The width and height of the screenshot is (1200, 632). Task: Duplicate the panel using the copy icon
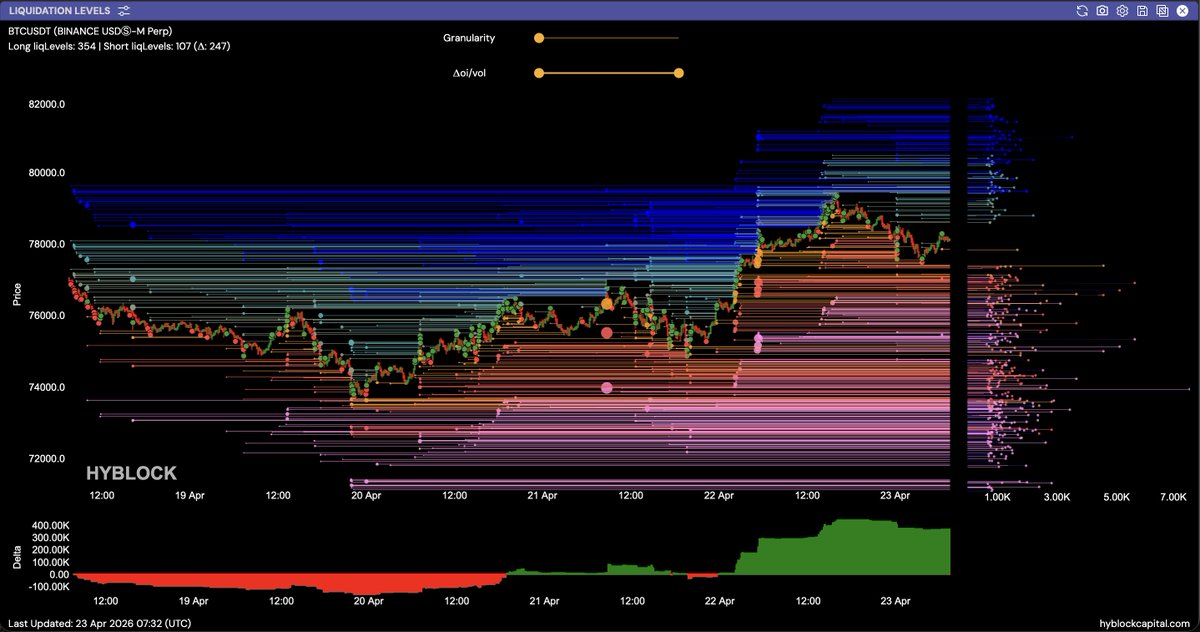pyautogui.click(x=1162, y=10)
